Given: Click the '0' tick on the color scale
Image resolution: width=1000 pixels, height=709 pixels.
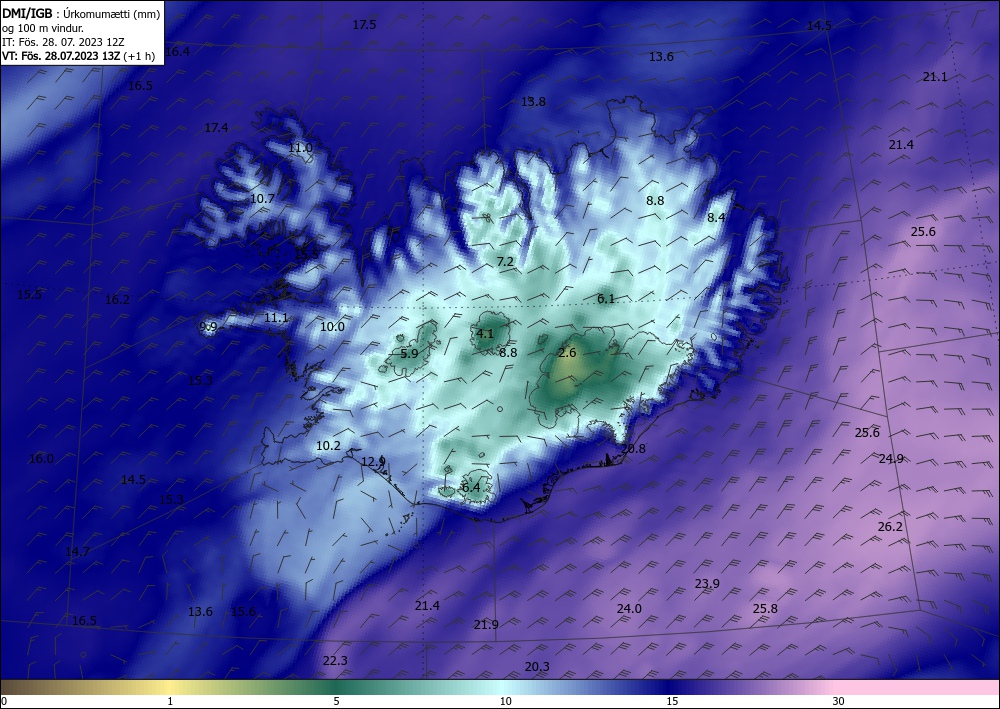Looking at the screenshot, I should coord(4,702).
